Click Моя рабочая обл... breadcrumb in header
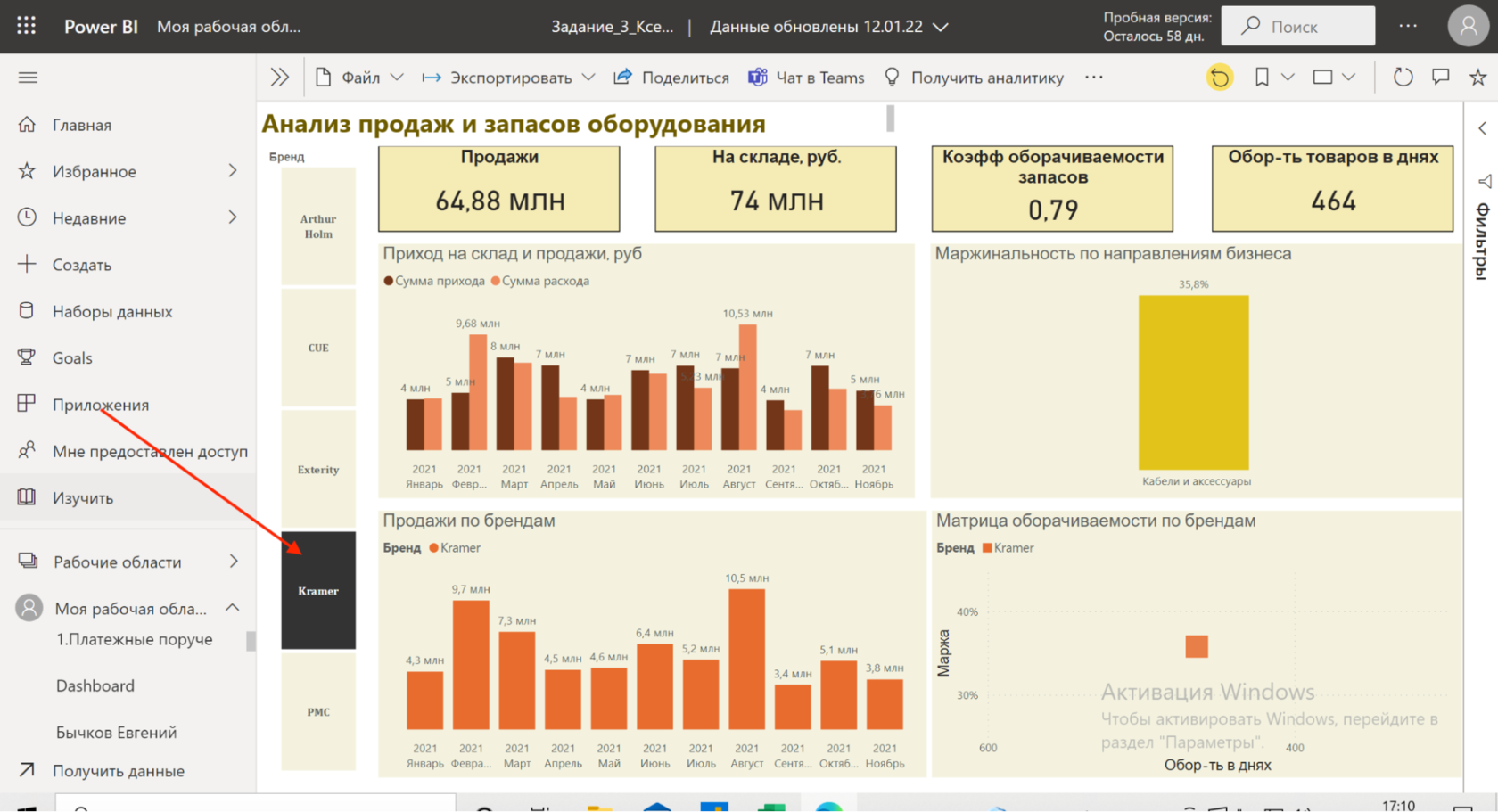 click(228, 27)
